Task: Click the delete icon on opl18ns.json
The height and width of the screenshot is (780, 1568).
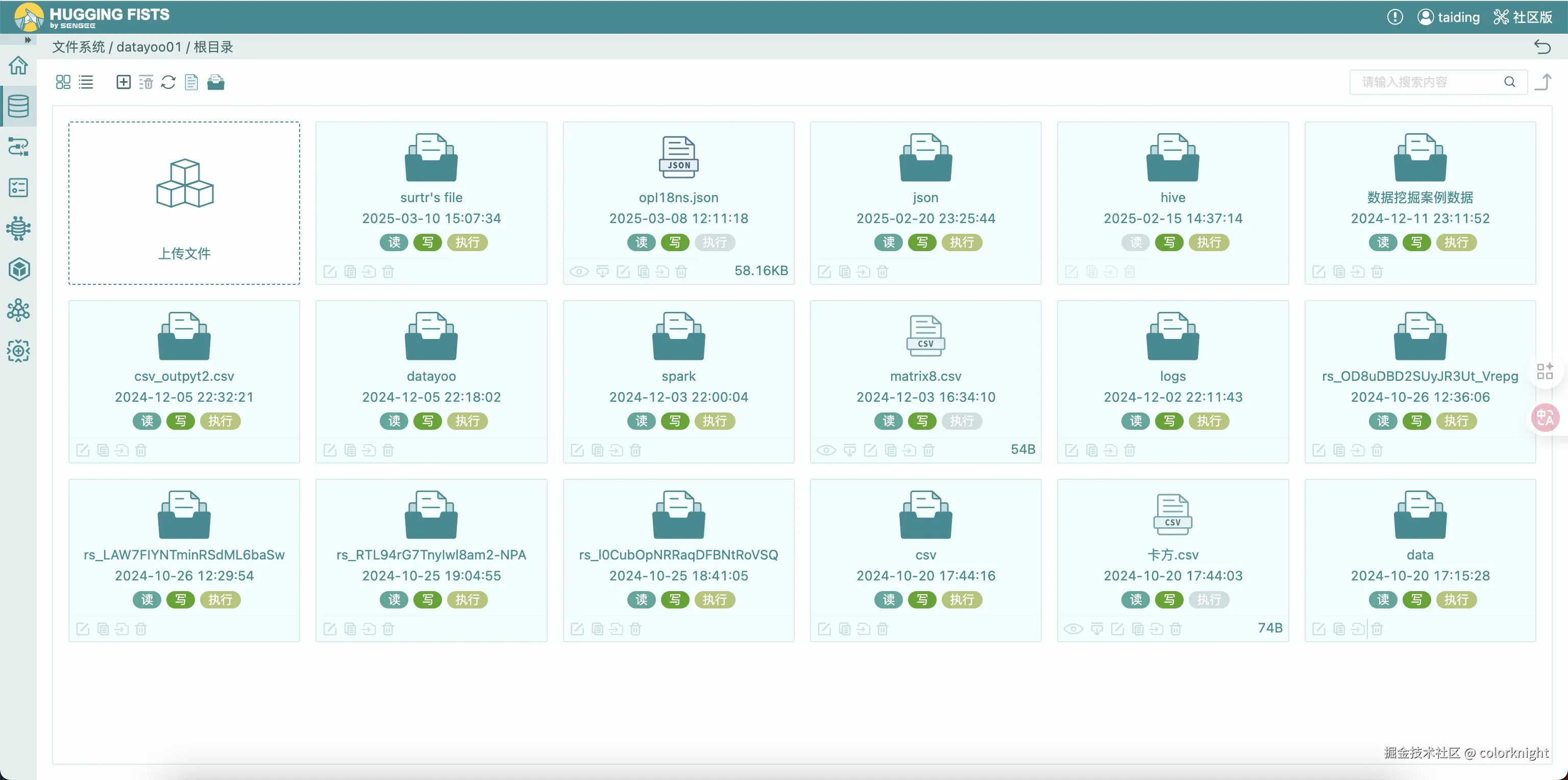Action: (681, 272)
